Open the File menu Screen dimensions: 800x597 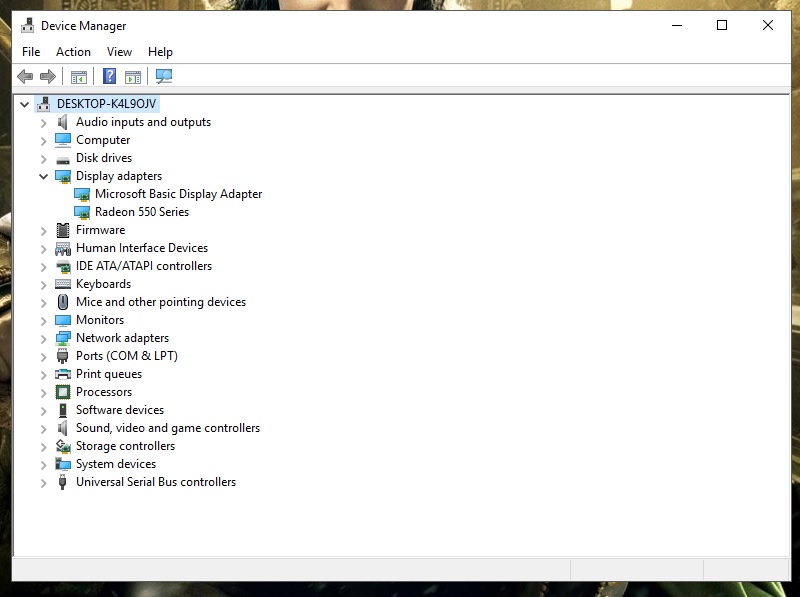31,52
